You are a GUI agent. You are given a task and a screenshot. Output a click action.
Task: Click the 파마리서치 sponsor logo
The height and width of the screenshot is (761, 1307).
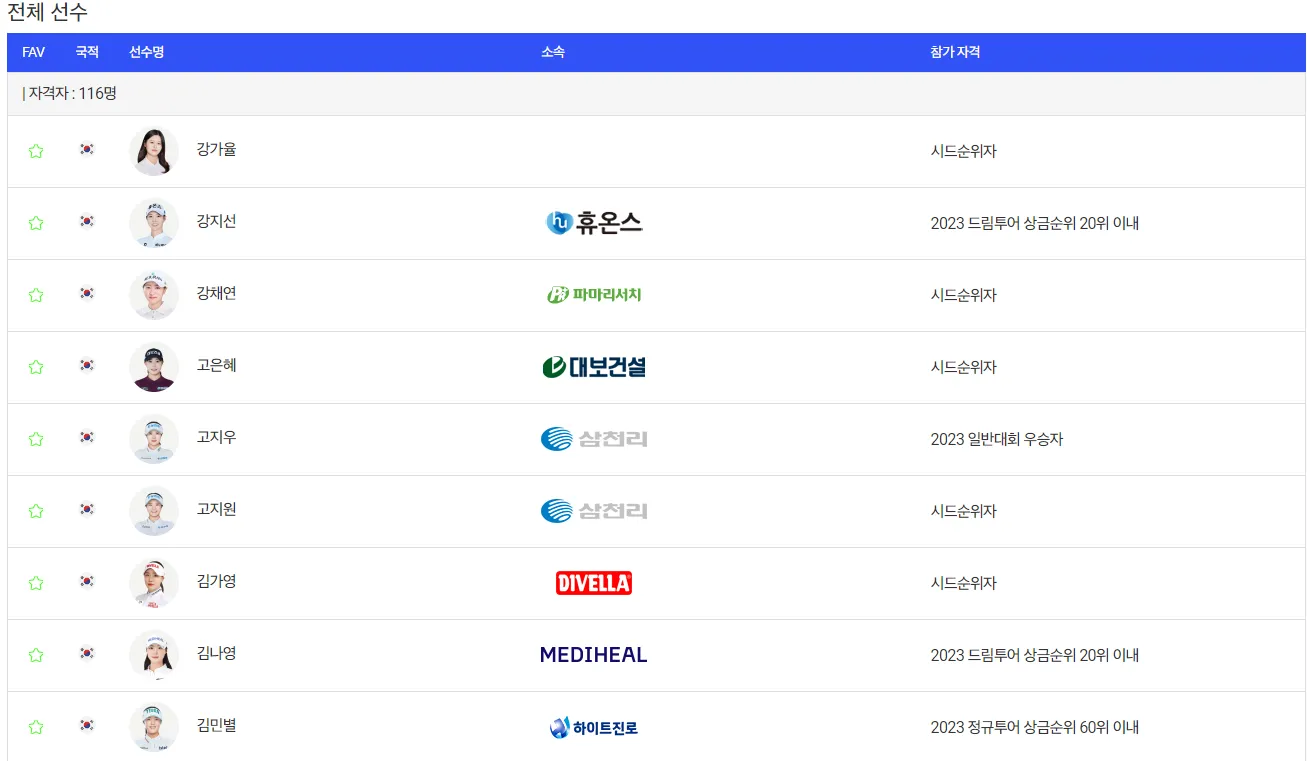coord(594,295)
